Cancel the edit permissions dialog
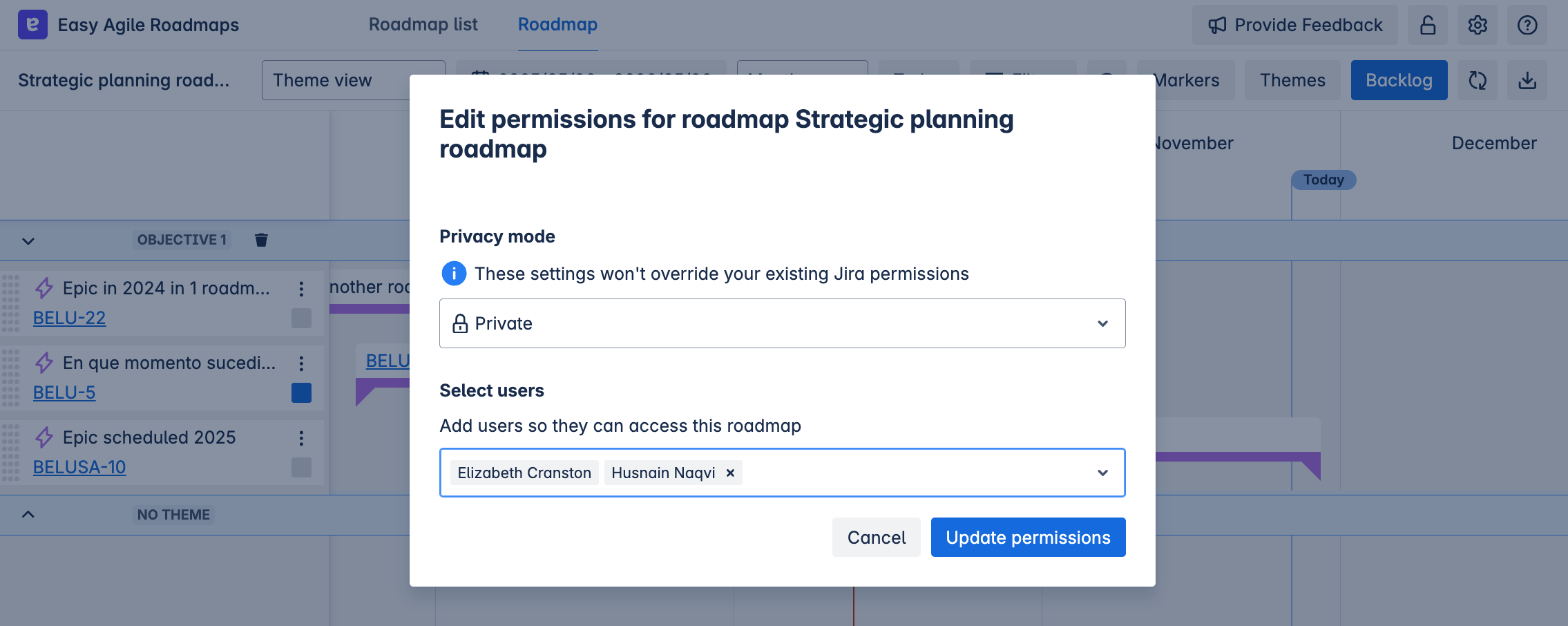 tap(876, 538)
